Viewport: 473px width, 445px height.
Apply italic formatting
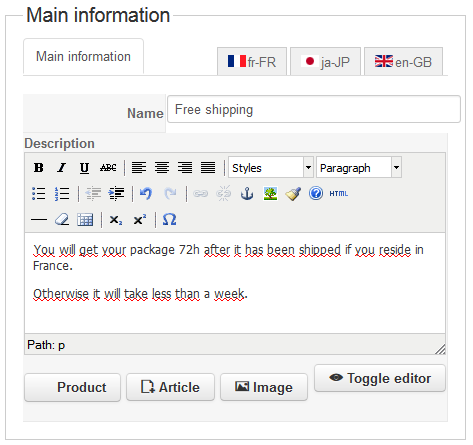click(62, 167)
